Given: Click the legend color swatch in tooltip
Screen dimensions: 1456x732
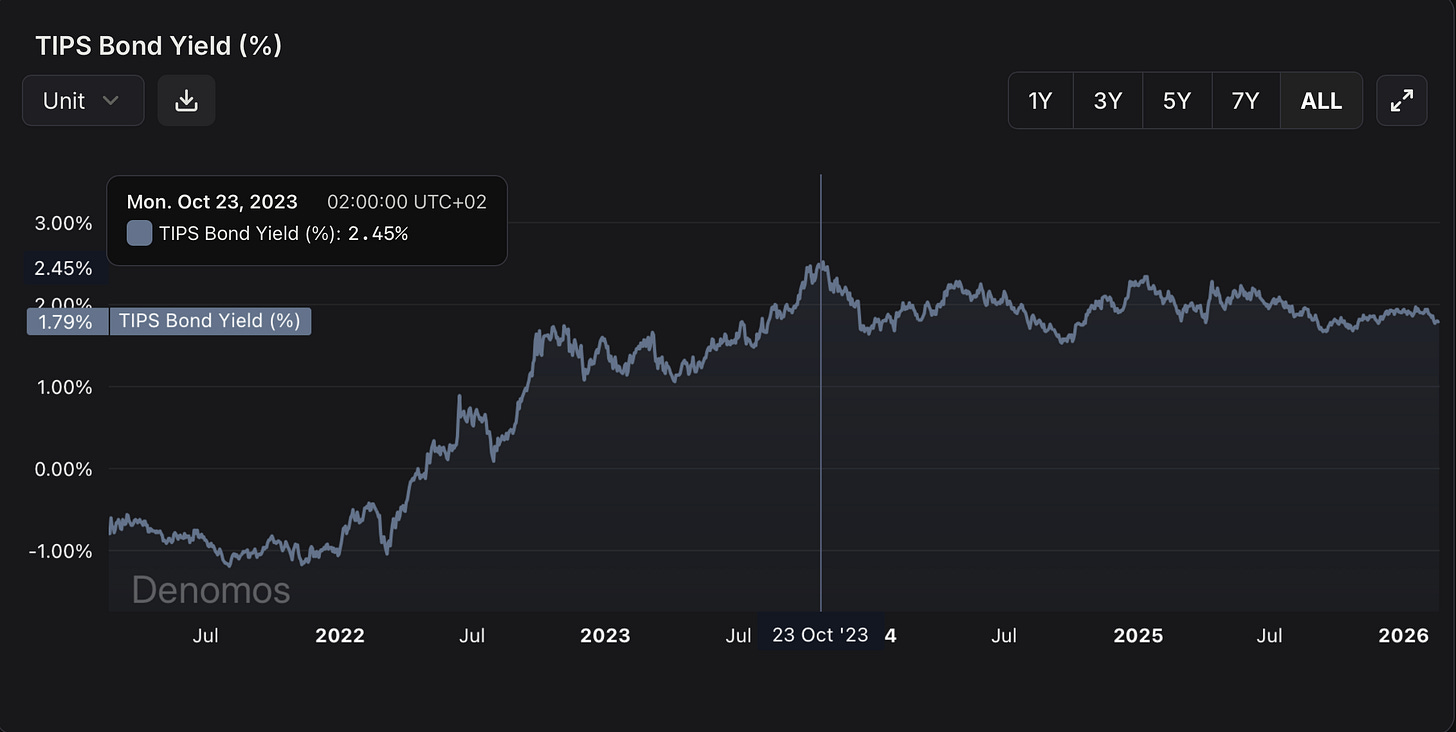Looking at the screenshot, I should point(138,233).
